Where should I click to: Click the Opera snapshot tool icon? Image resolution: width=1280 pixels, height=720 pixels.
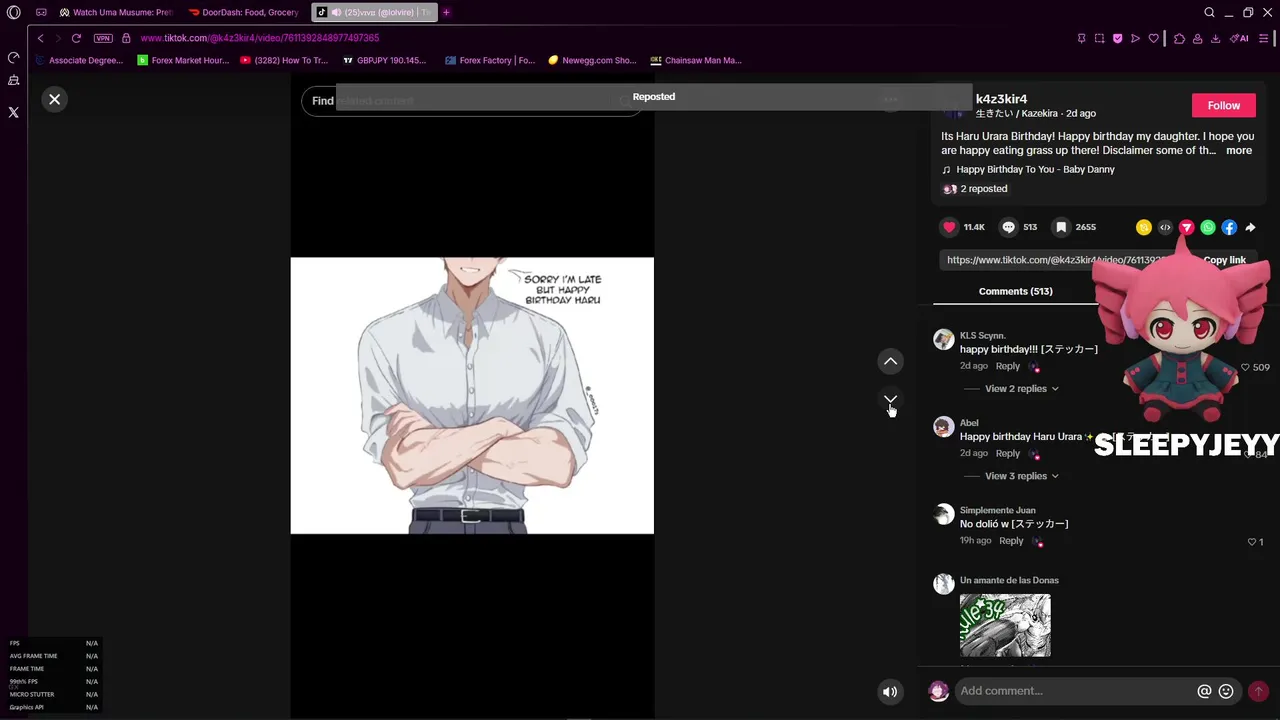coord(1099,38)
